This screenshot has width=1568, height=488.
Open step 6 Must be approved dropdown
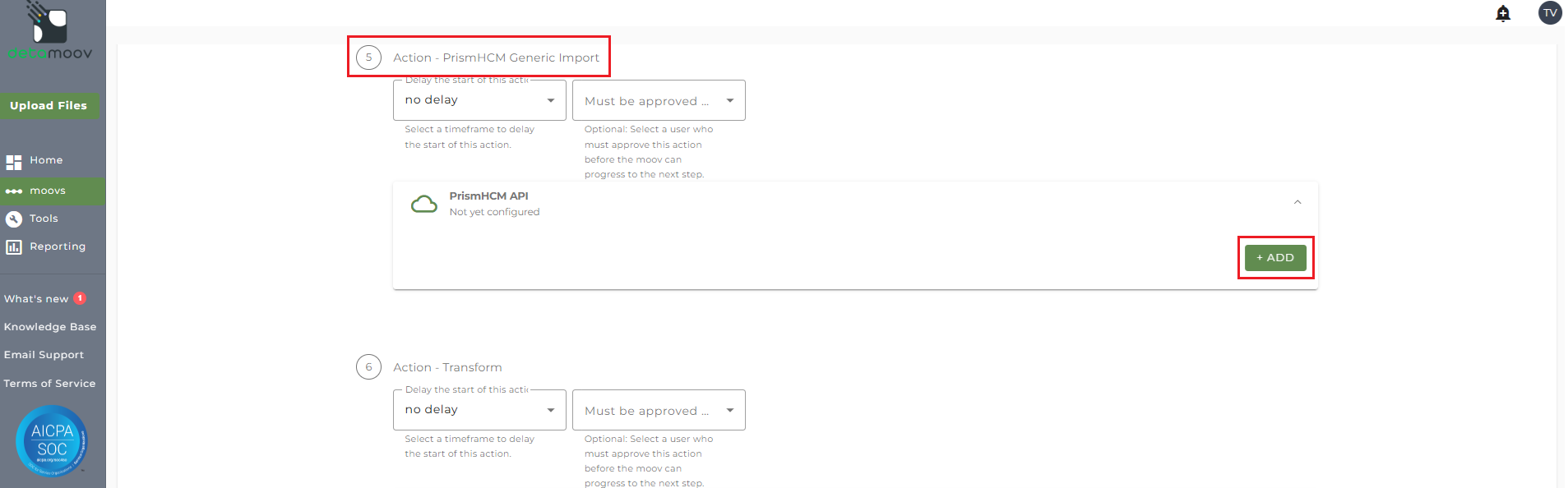click(x=659, y=410)
